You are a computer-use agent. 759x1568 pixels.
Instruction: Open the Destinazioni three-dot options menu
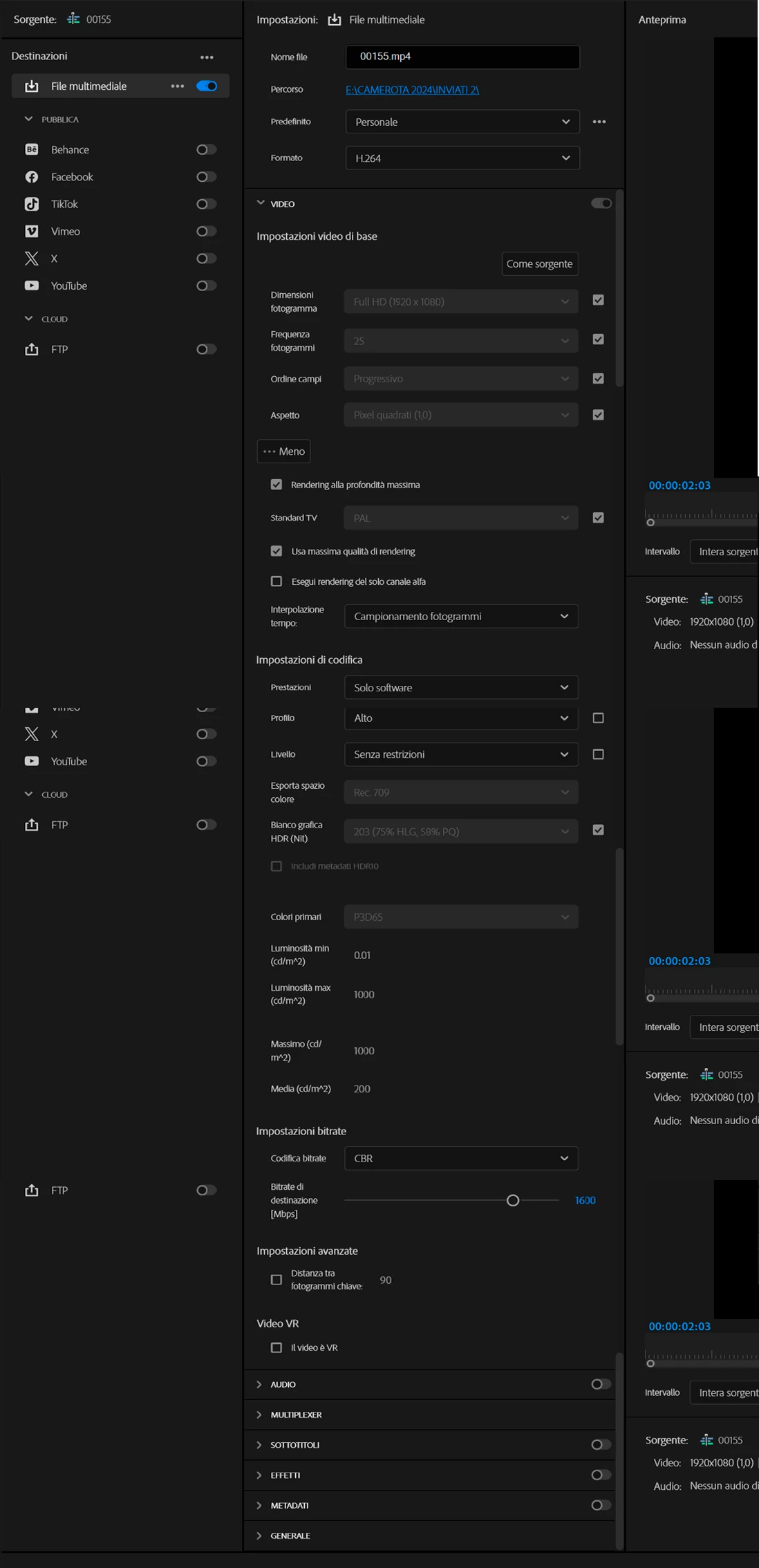point(207,57)
